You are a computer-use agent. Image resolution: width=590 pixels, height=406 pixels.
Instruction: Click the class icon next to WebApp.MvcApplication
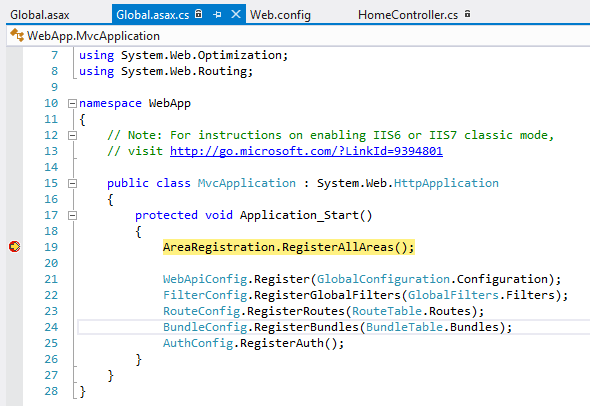17,35
